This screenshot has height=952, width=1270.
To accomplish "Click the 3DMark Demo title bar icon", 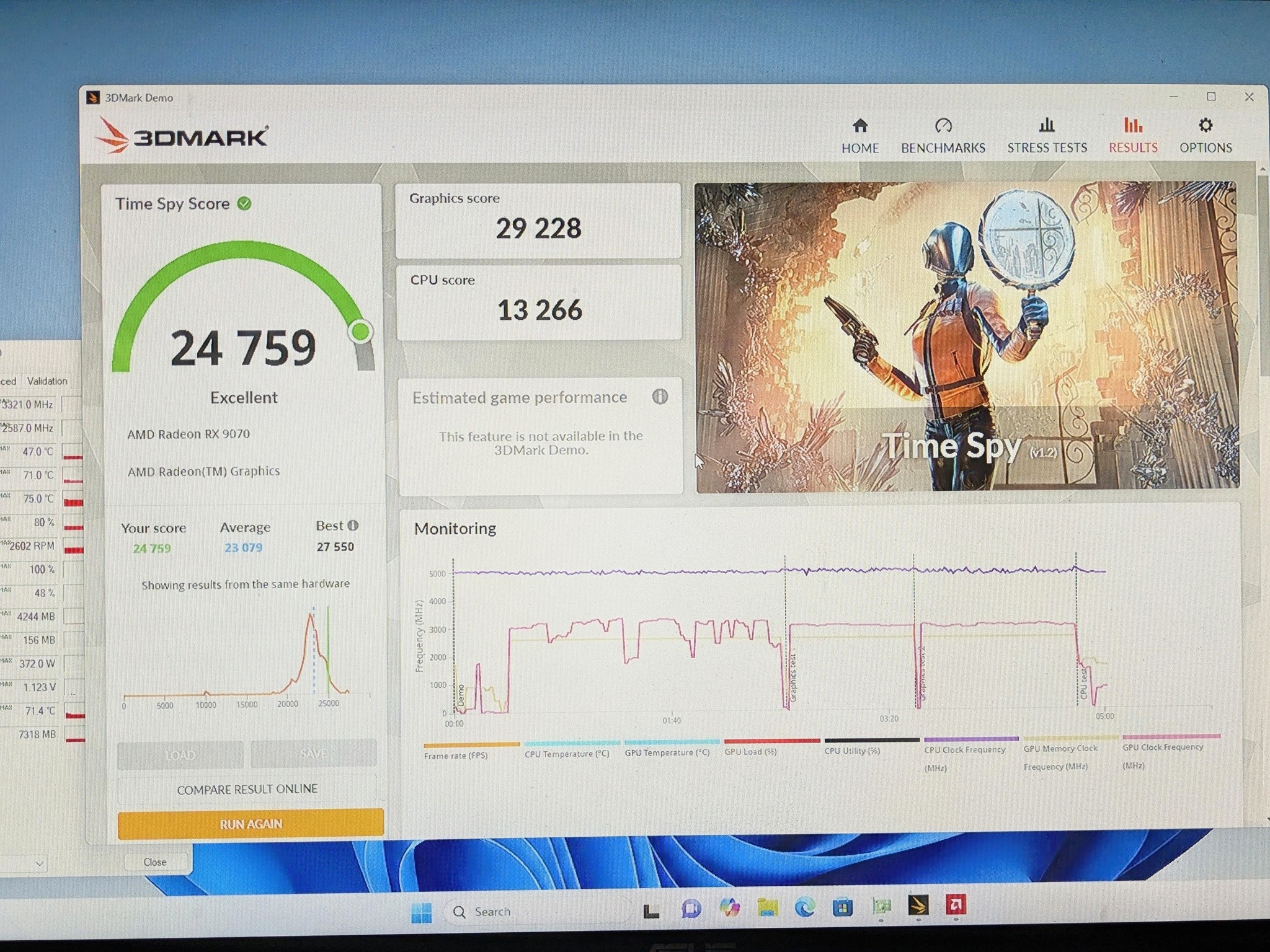I will point(93,97).
